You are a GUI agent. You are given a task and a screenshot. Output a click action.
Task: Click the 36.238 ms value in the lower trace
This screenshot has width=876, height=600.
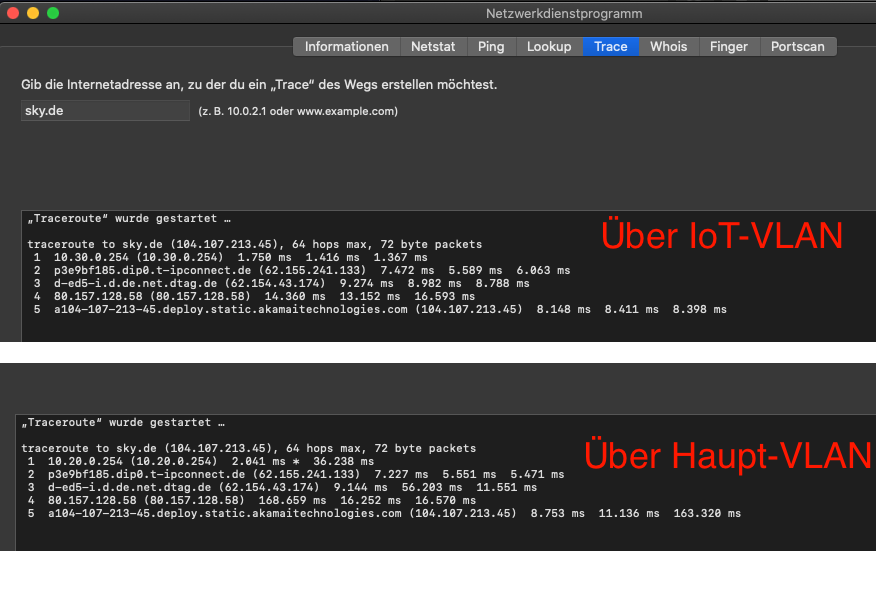point(344,461)
